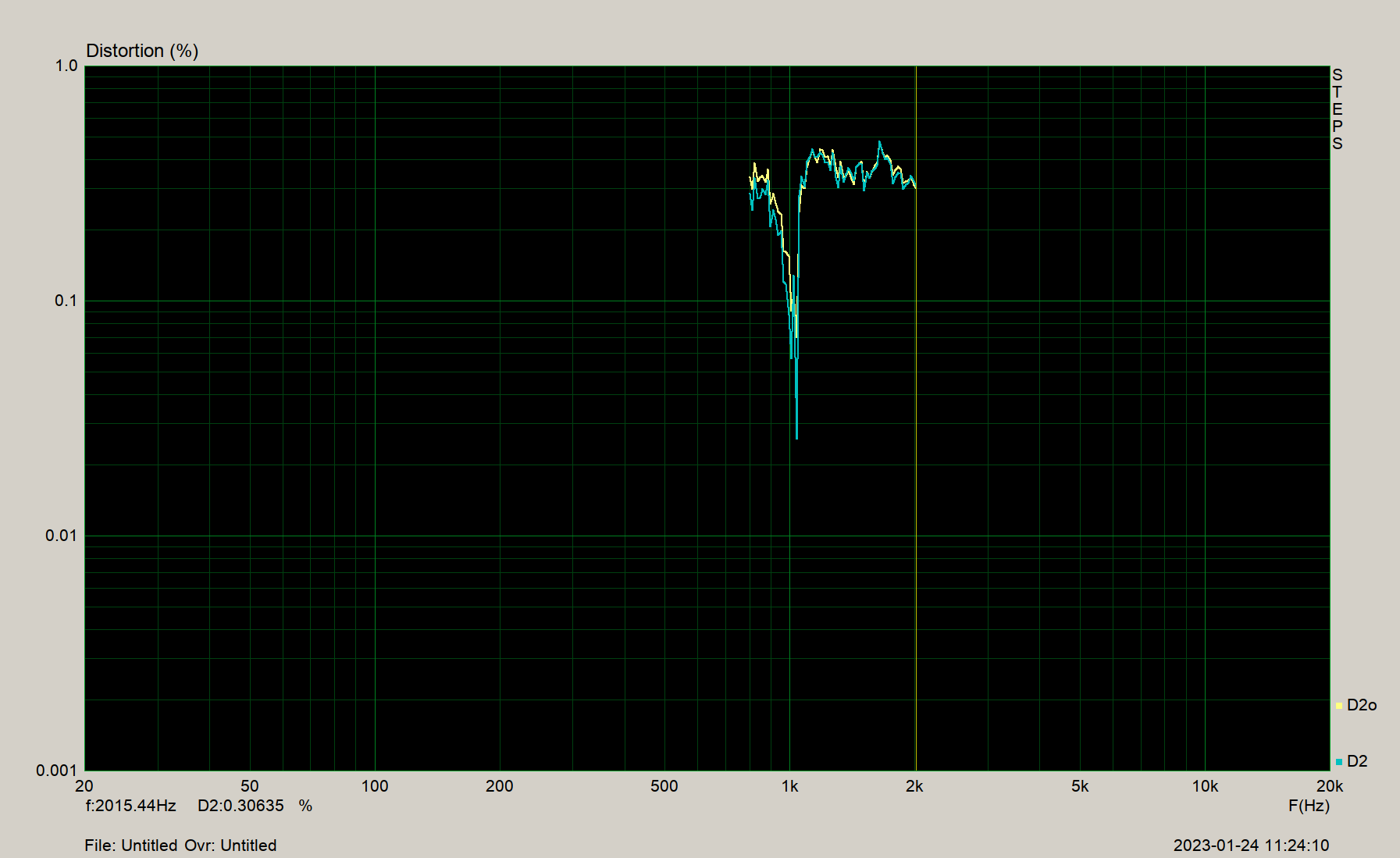Click the 200 frequency axis label
The width and height of the screenshot is (1400, 858).
(500, 786)
